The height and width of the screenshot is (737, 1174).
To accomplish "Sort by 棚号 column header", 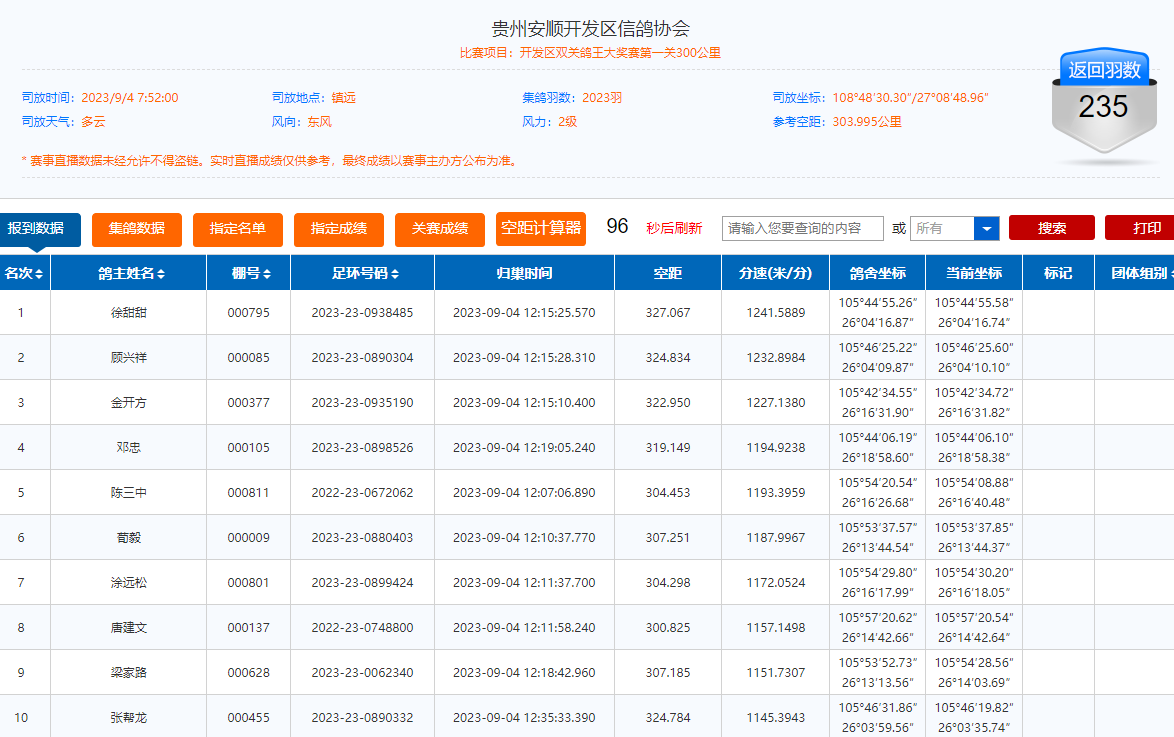I will (251, 273).
